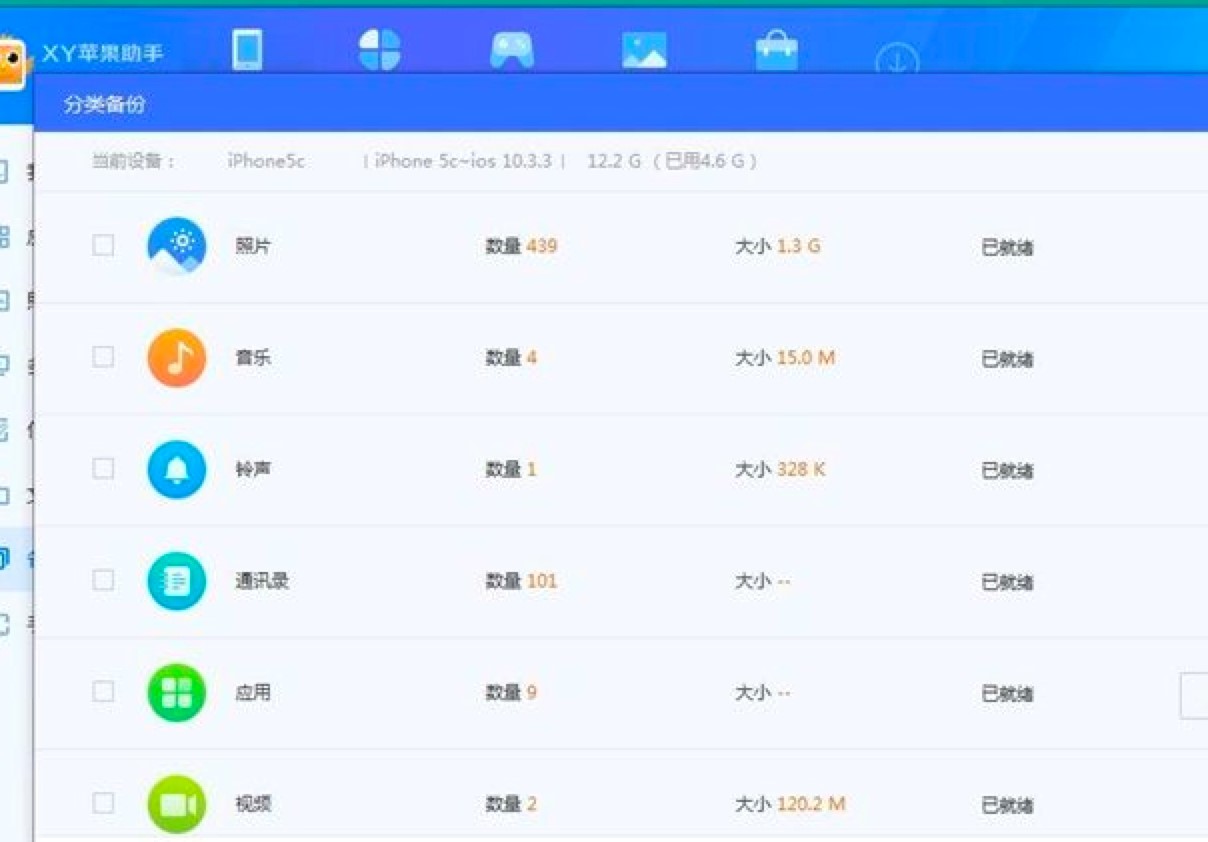Click the 音乐 label

[253, 358]
